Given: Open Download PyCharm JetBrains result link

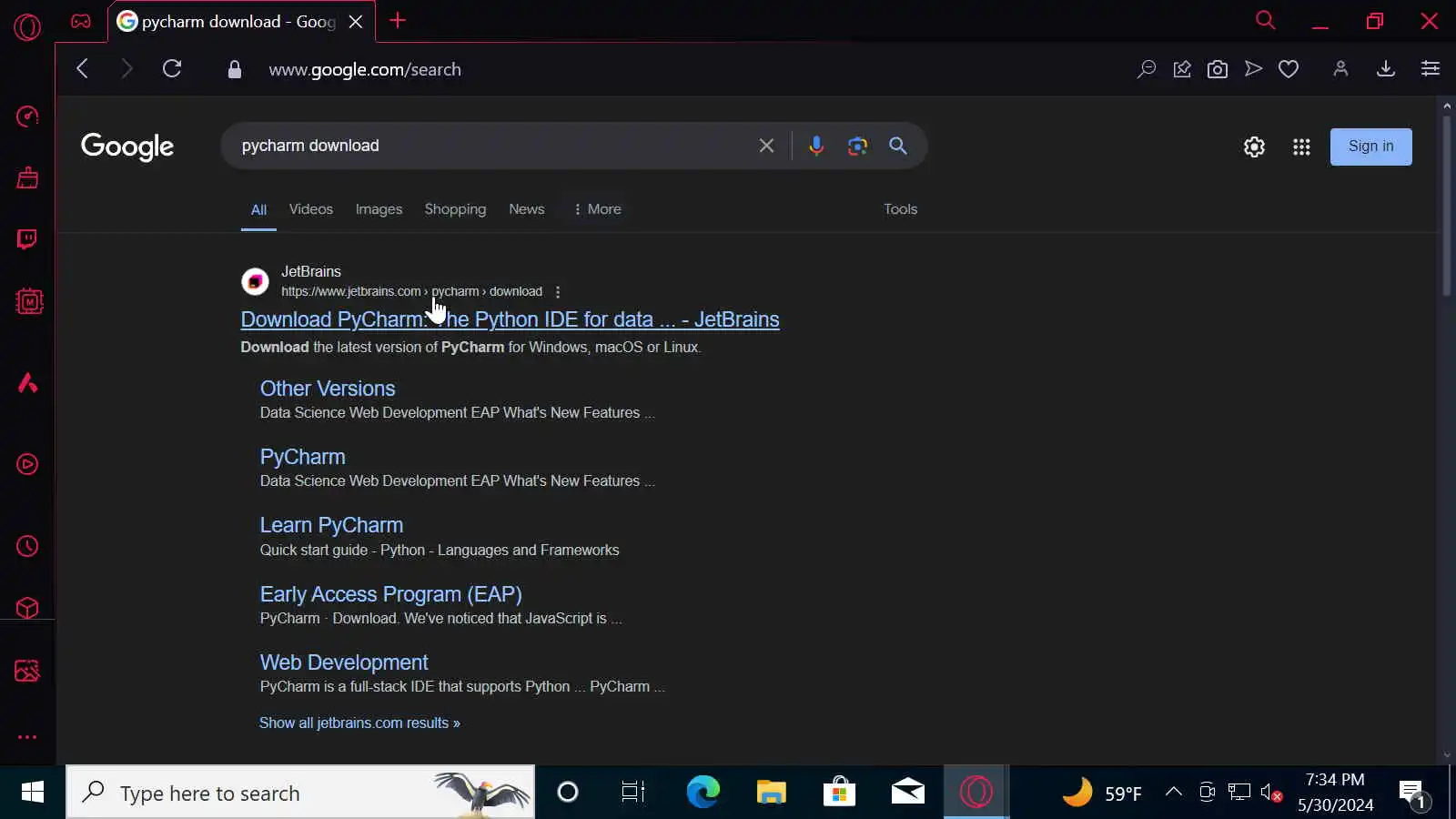Looking at the screenshot, I should pyautogui.click(x=510, y=319).
